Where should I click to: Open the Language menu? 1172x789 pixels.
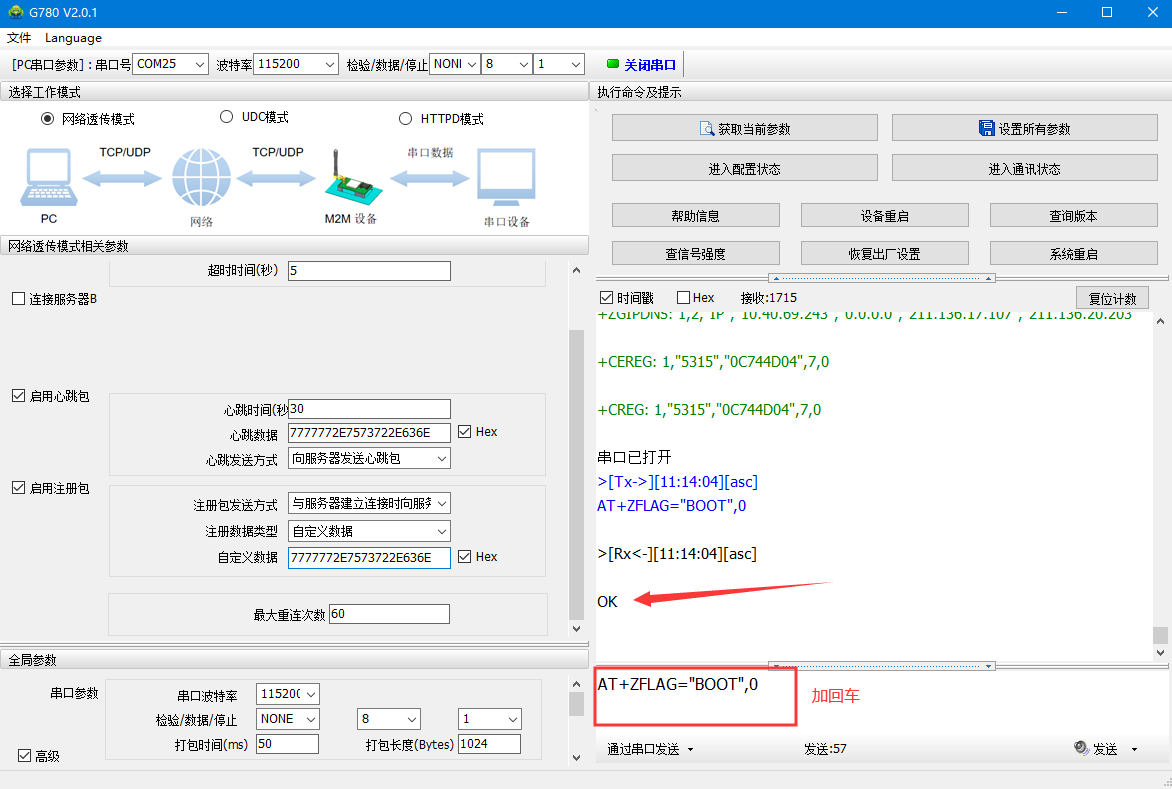click(x=73, y=38)
